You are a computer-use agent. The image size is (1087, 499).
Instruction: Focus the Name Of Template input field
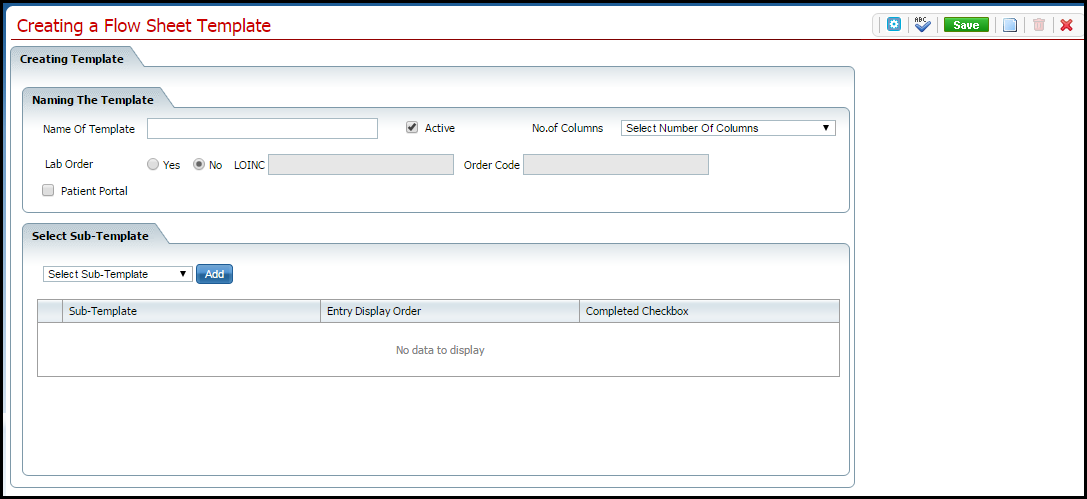pos(262,128)
